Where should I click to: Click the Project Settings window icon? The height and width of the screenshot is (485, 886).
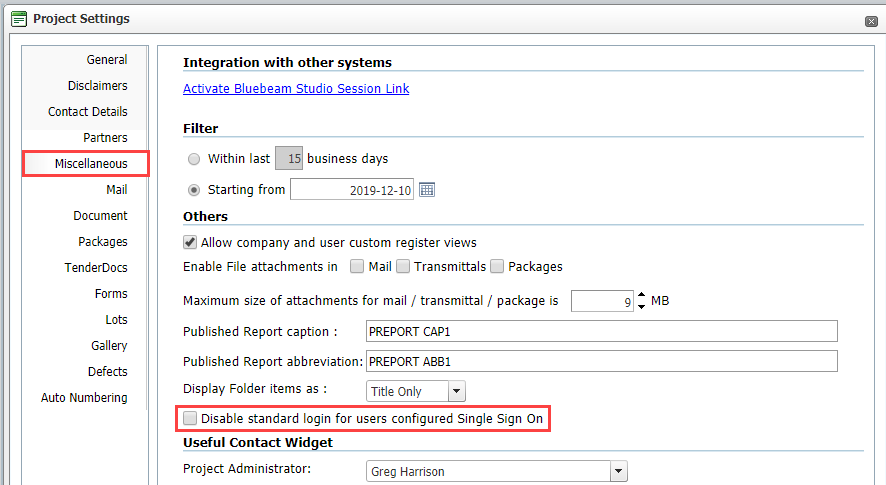click(x=19, y=19)
